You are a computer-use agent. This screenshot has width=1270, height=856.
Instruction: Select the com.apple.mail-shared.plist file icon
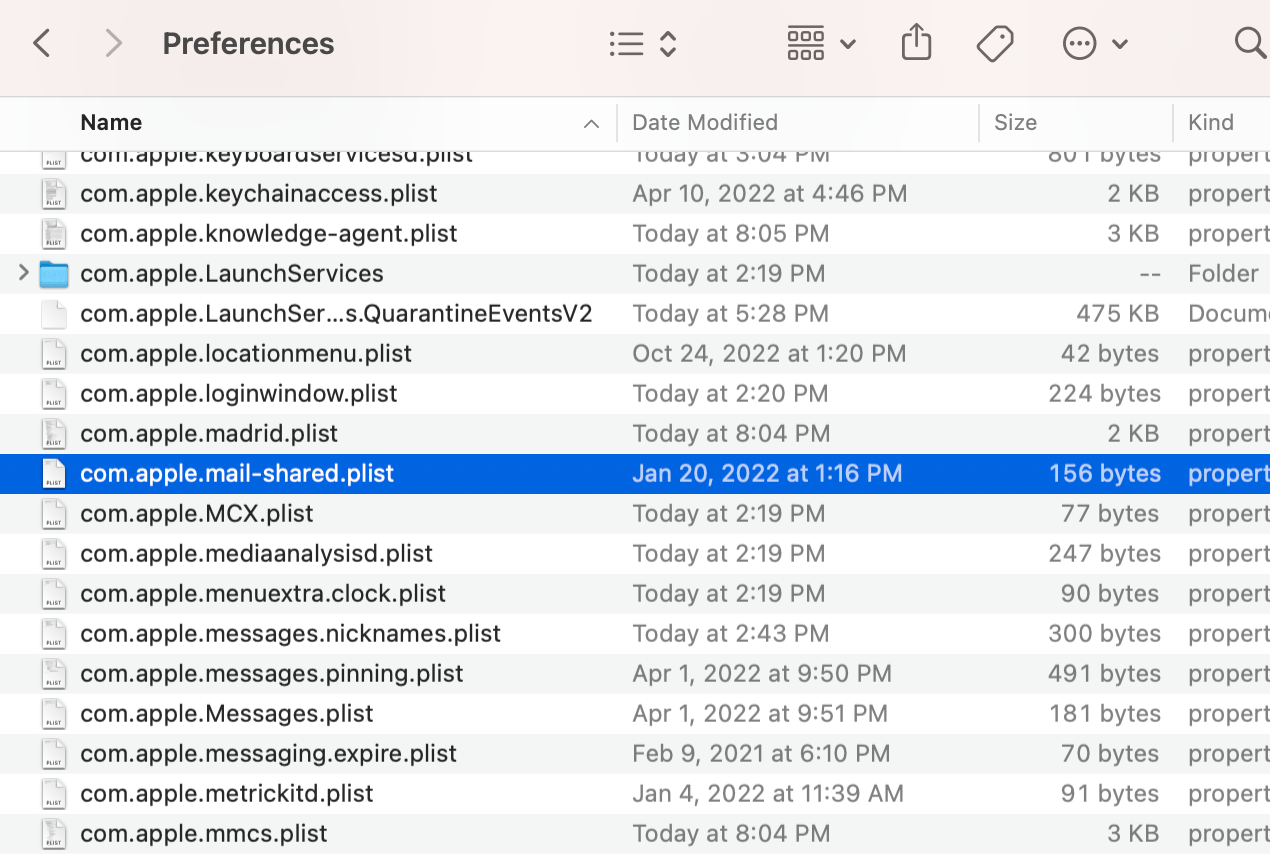54,474
